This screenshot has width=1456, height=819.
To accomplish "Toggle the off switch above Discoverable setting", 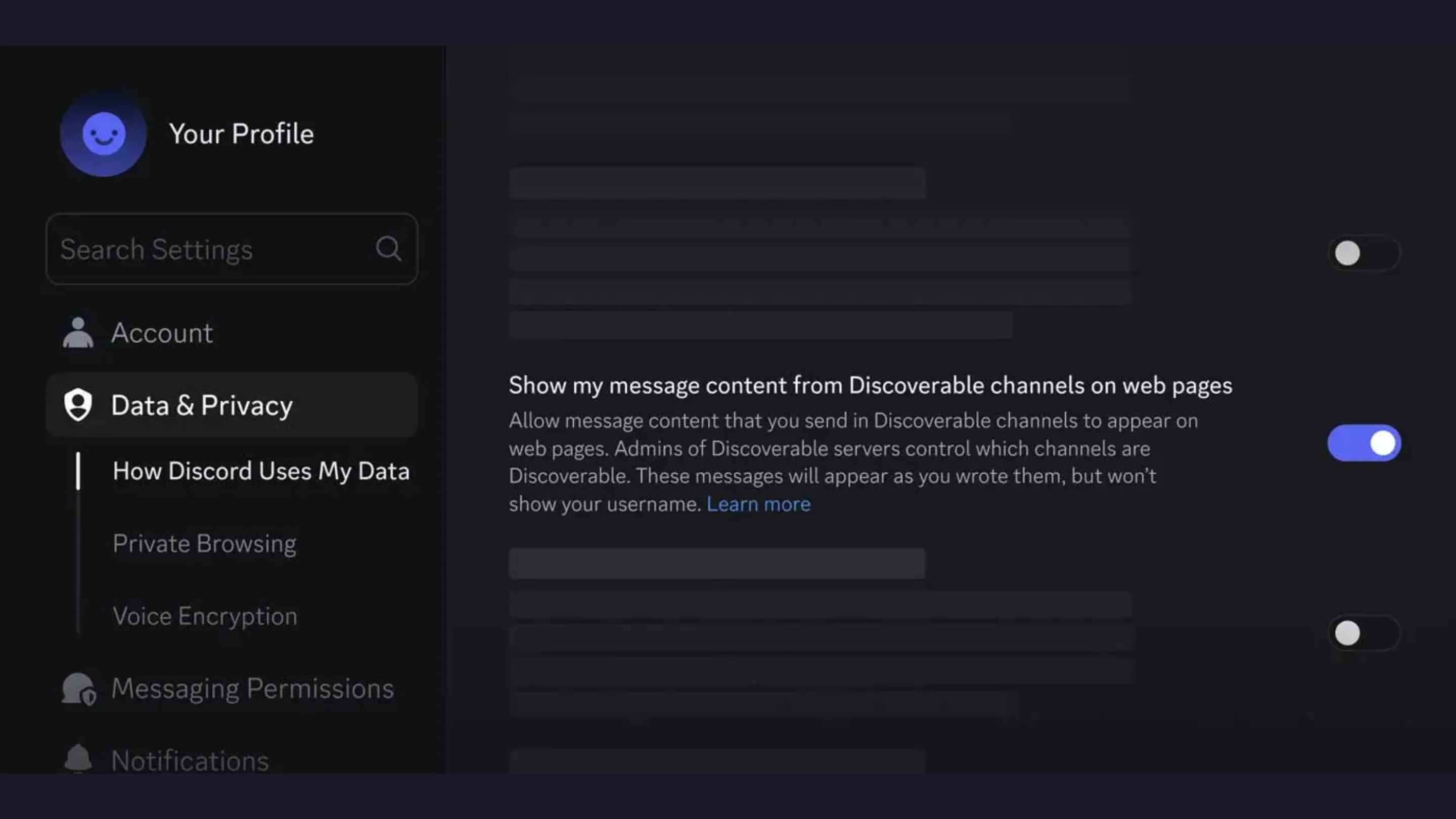I will (x=1364, y=253).
